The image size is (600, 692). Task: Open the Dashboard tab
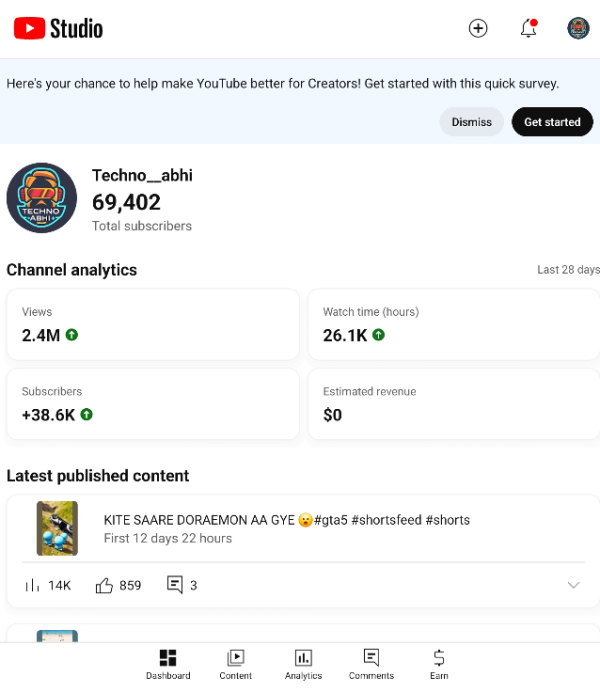168,664
